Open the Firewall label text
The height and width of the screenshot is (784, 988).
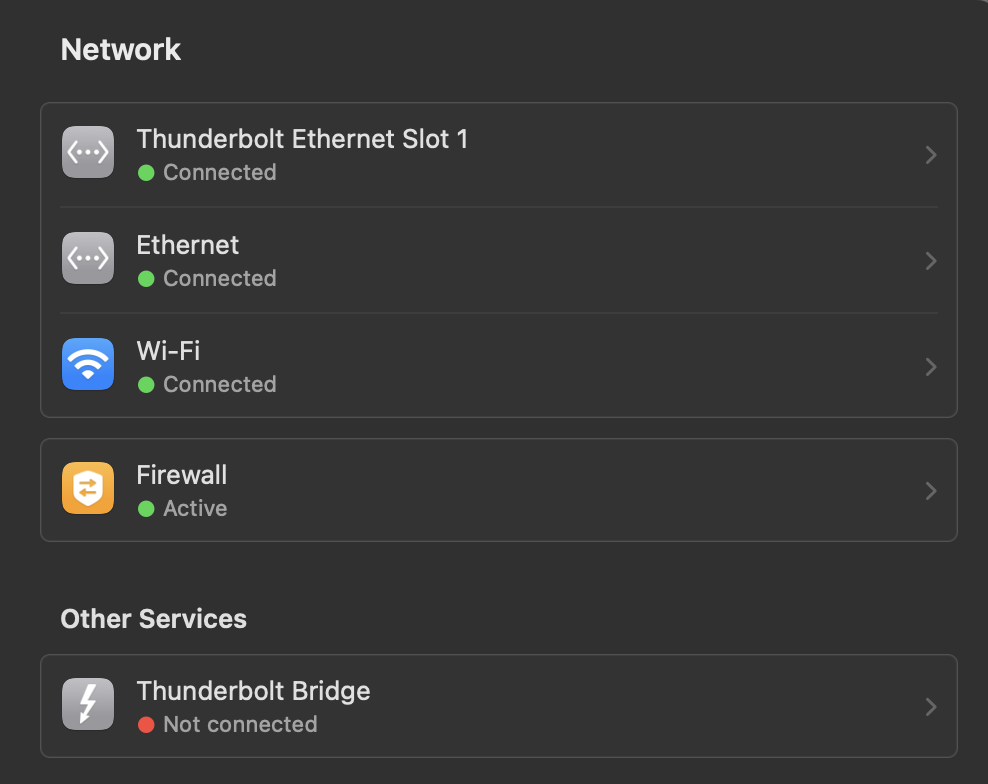tap(182, 475)
